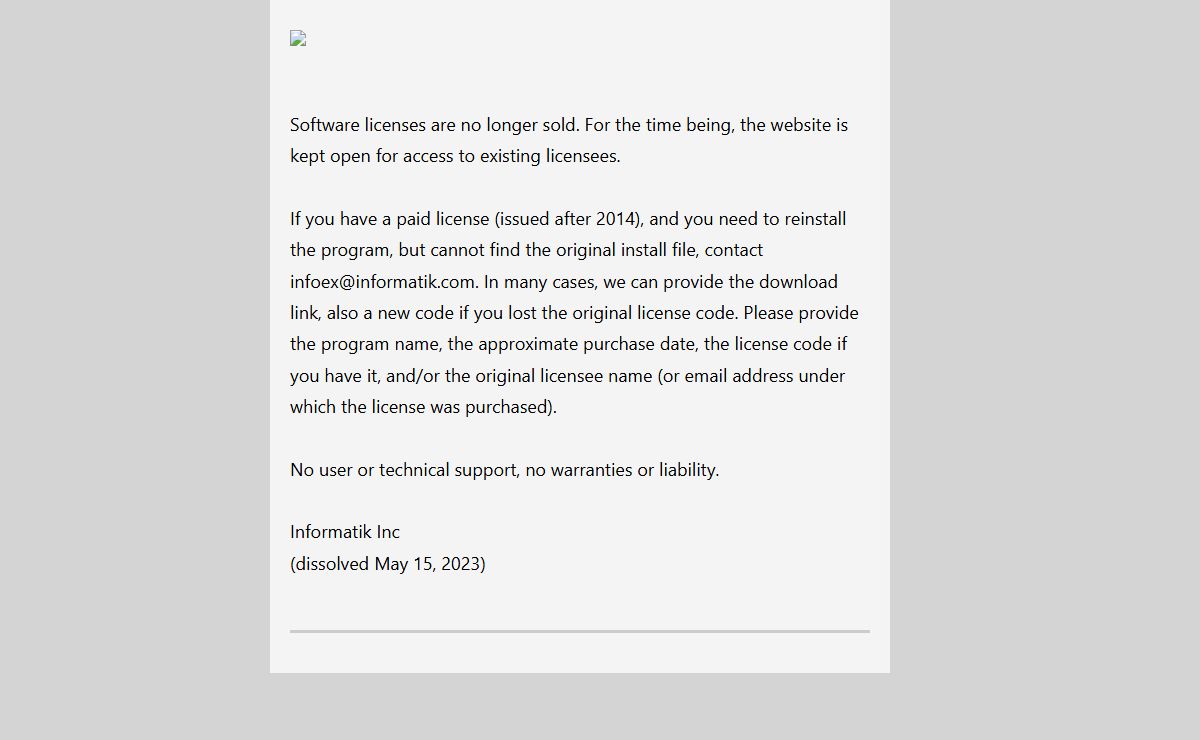Click the word "warranties"
1200x740 pixels.
592,470
